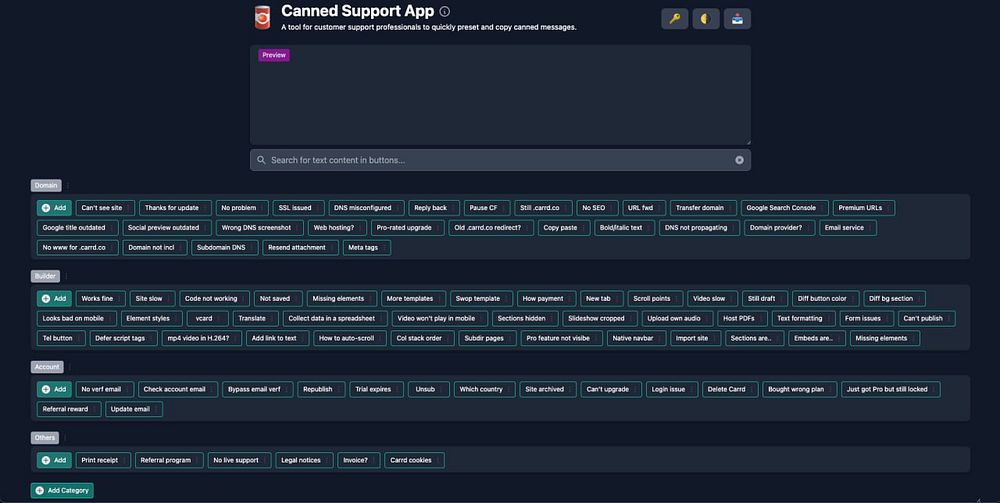Select the "Swop template" reply
Viewport: 1000px width, 503px height.
tap(481, 298)
